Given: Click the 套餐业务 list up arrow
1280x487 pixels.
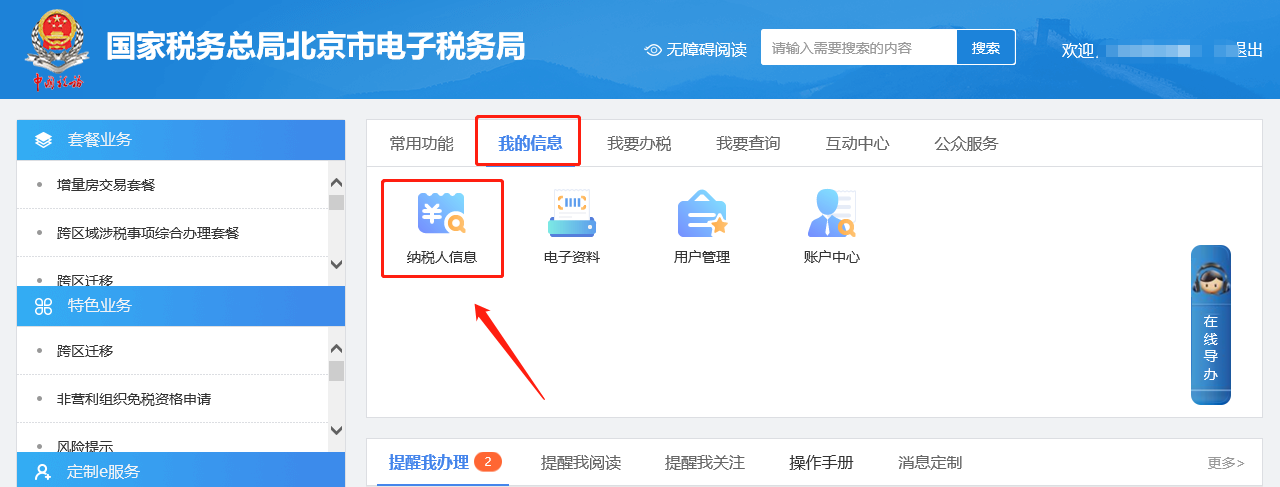Looking at the screenshot, I should (336, 183).
